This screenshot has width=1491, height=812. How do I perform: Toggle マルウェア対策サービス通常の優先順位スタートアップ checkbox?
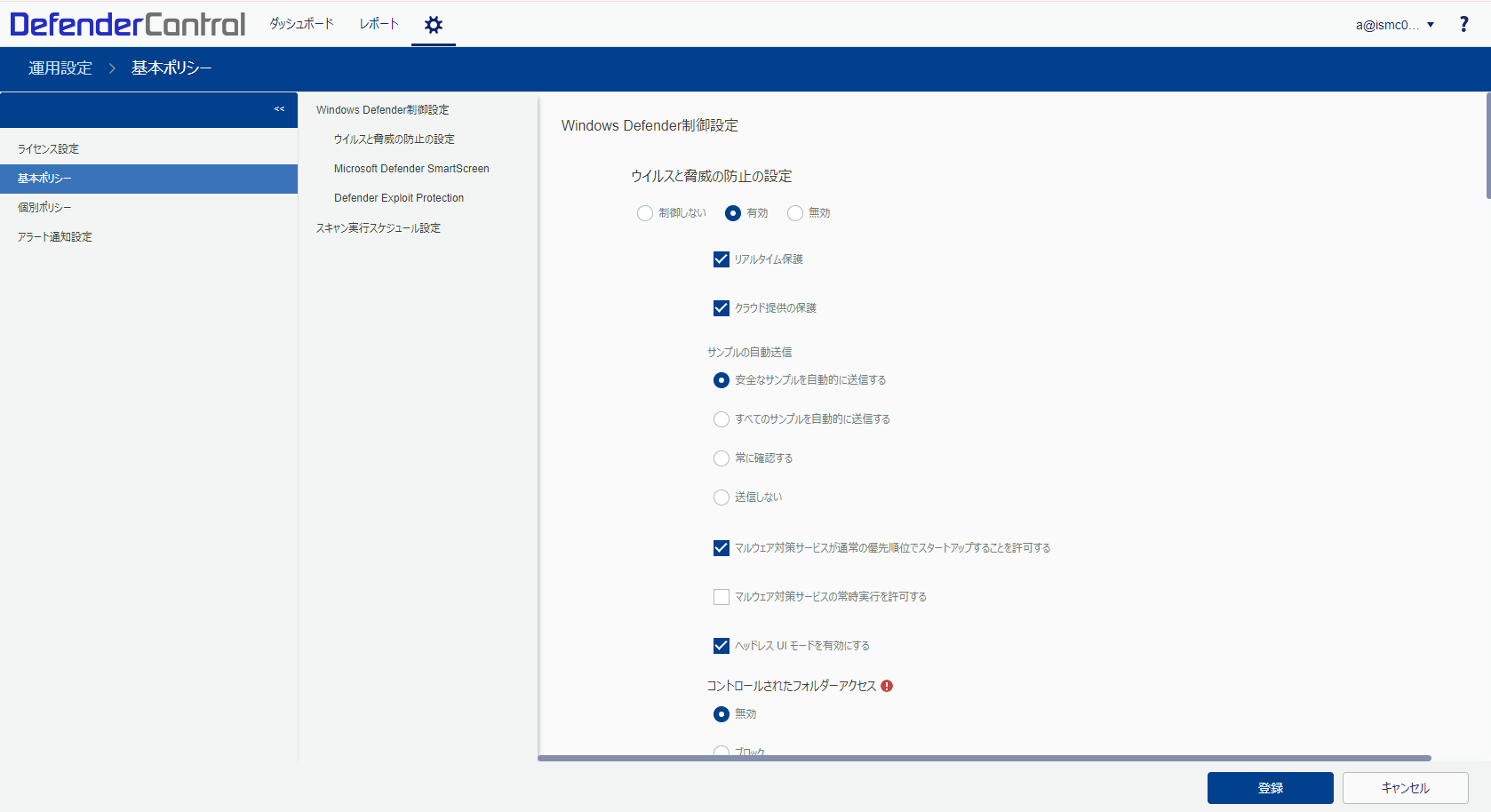click(x=722, y=548)
